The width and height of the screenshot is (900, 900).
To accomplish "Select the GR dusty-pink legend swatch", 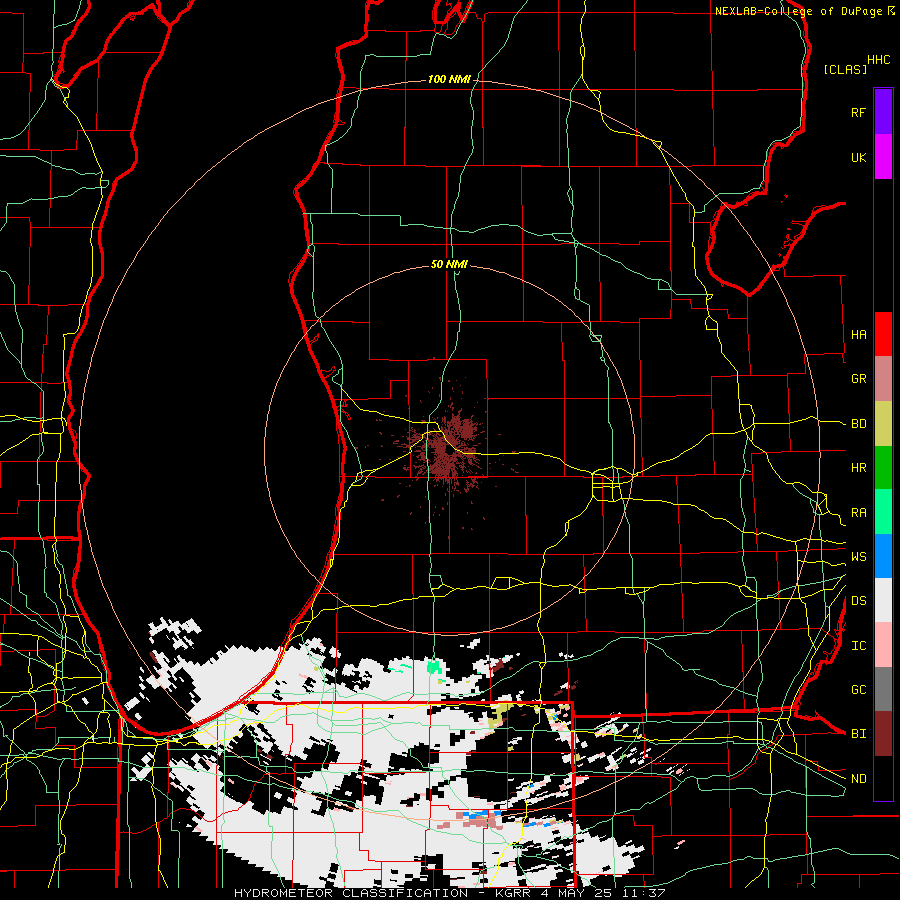I will [883, 379].
